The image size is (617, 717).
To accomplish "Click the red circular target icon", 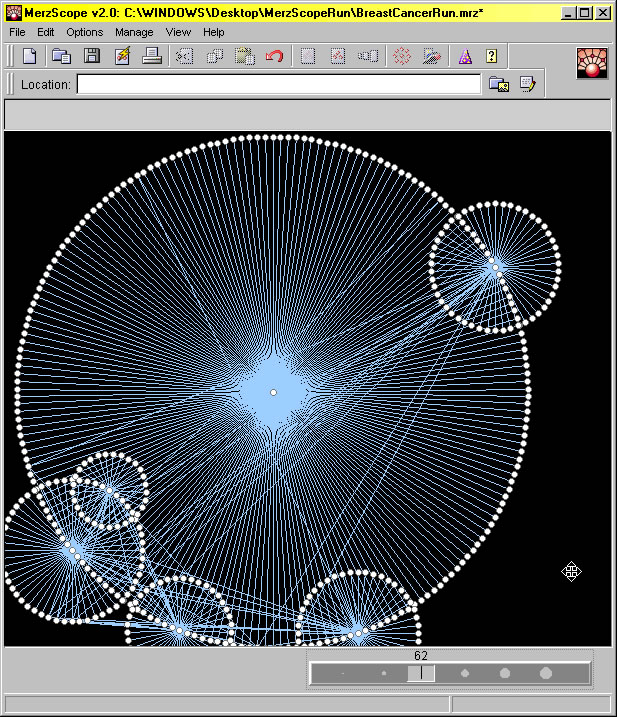I will tap(401, 56).
